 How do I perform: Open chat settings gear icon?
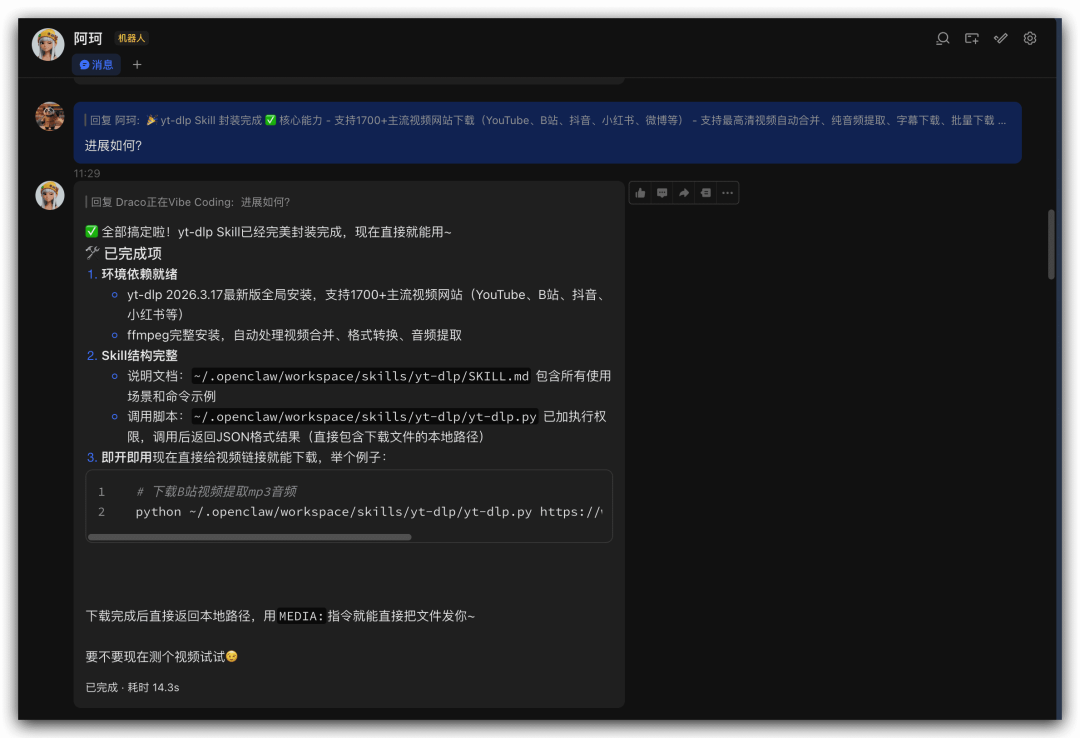pos(1030,39)
